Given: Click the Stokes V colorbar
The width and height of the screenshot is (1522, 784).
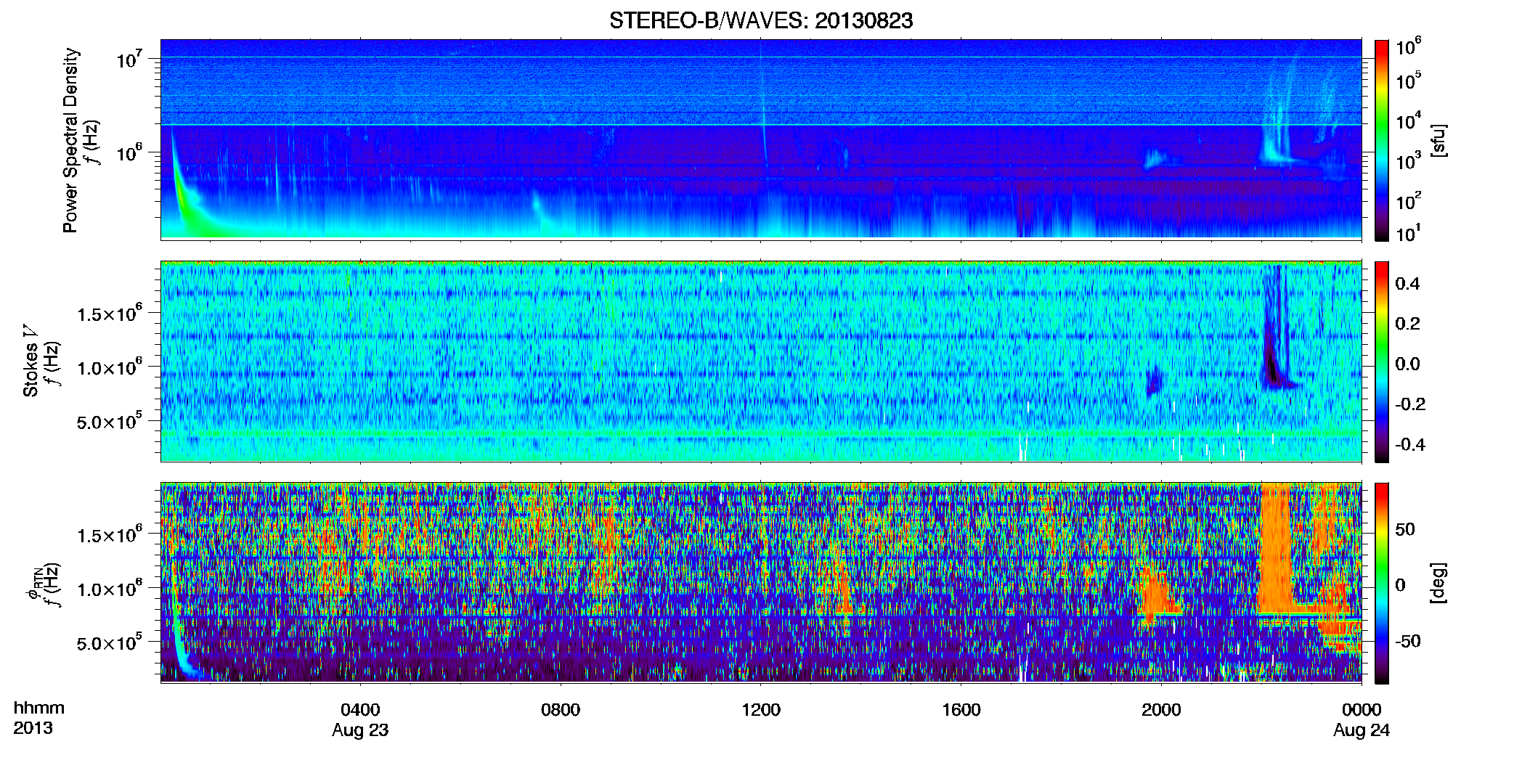Looking at the screenshot, I should 1382,362.
